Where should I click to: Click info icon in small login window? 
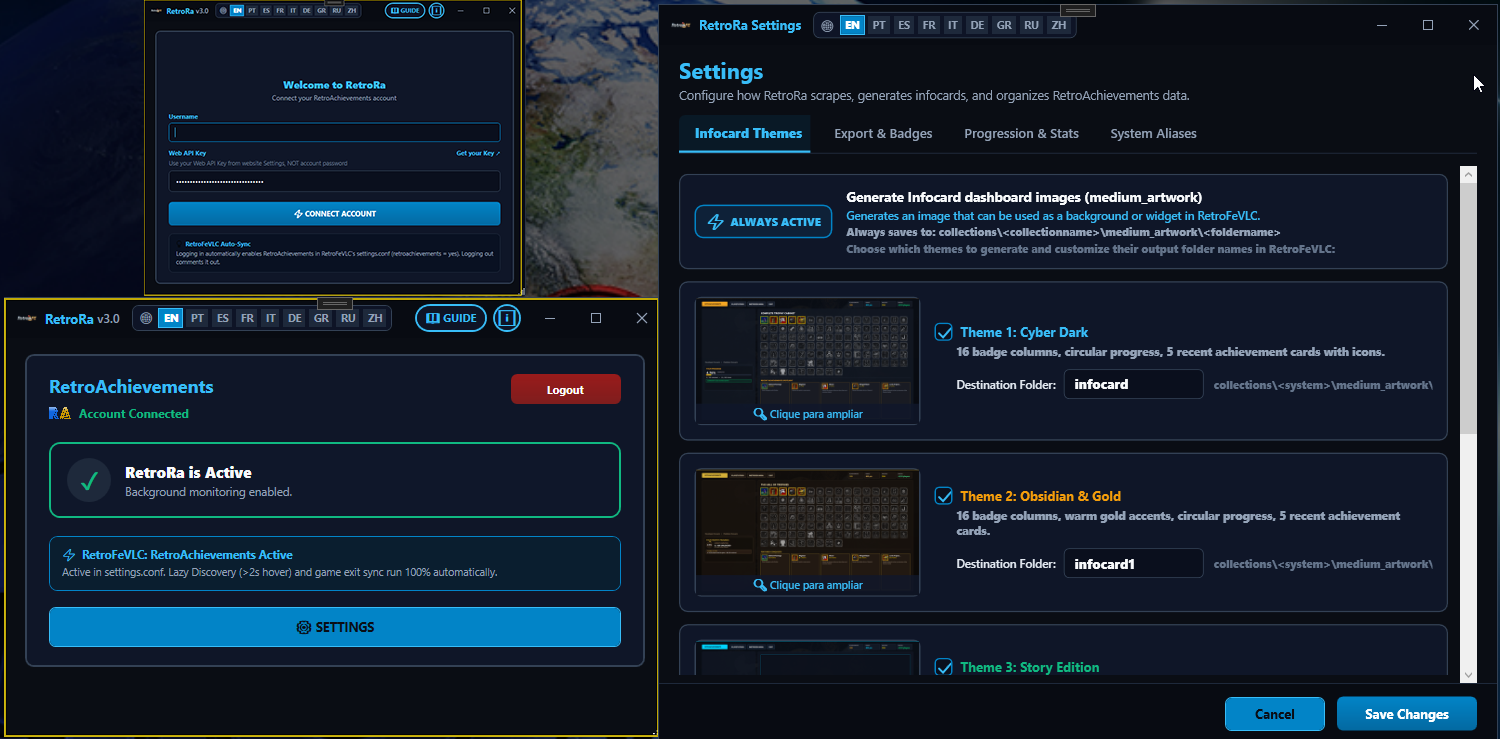pos(437,10)
